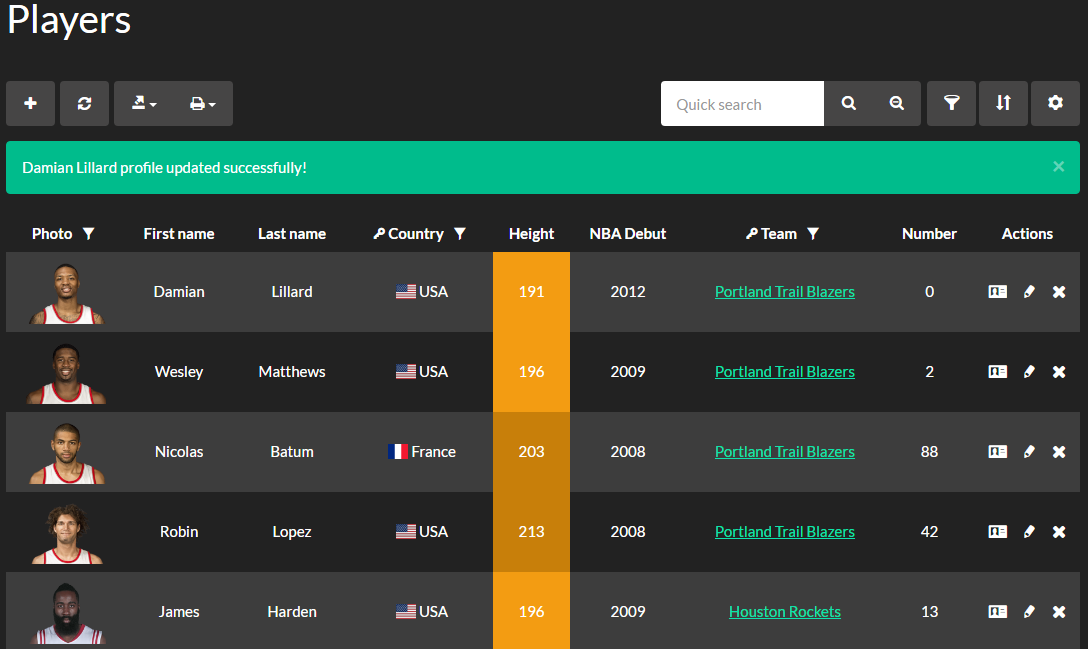This screenshot has width=1088, height=649.
Task: Open the Team column filter
Action: point(813,234)
